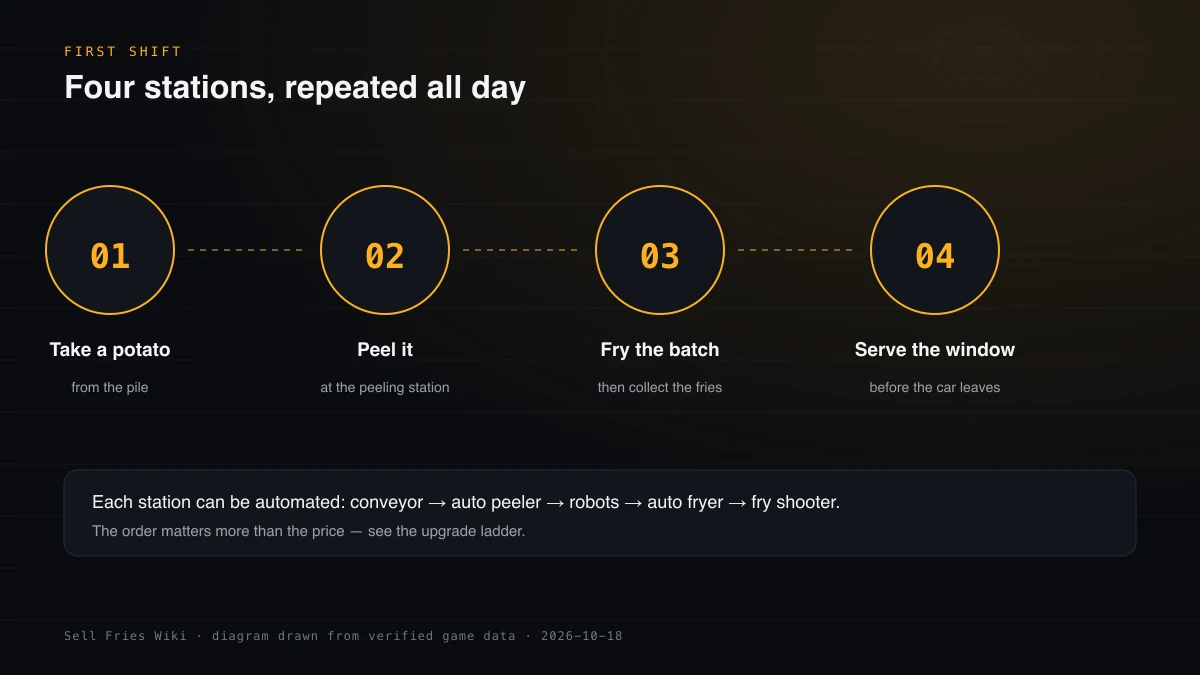Select the 04 station circle
1200x675 pixels.
tap(935, 250)
